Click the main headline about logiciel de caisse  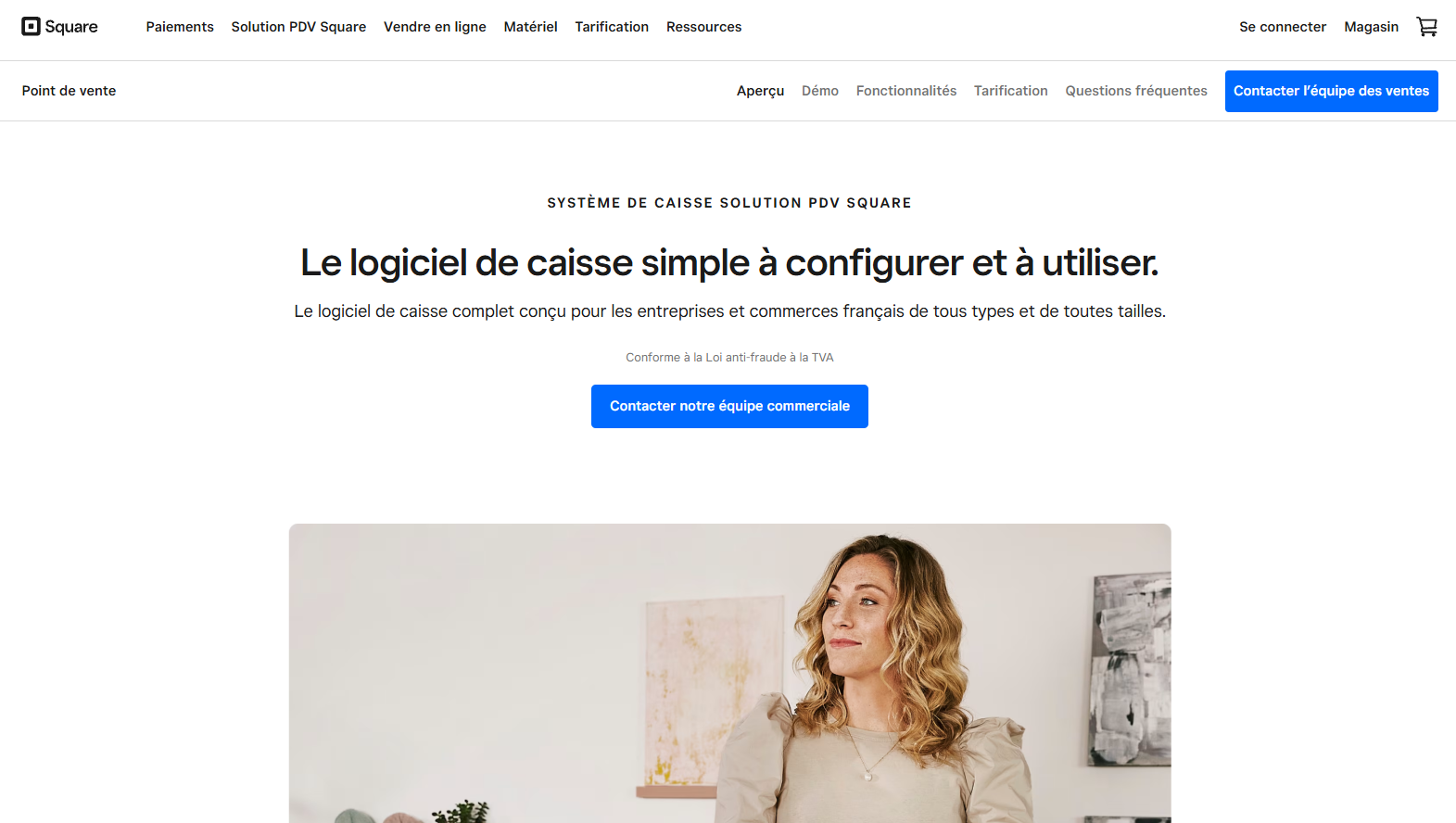[729, 263]
